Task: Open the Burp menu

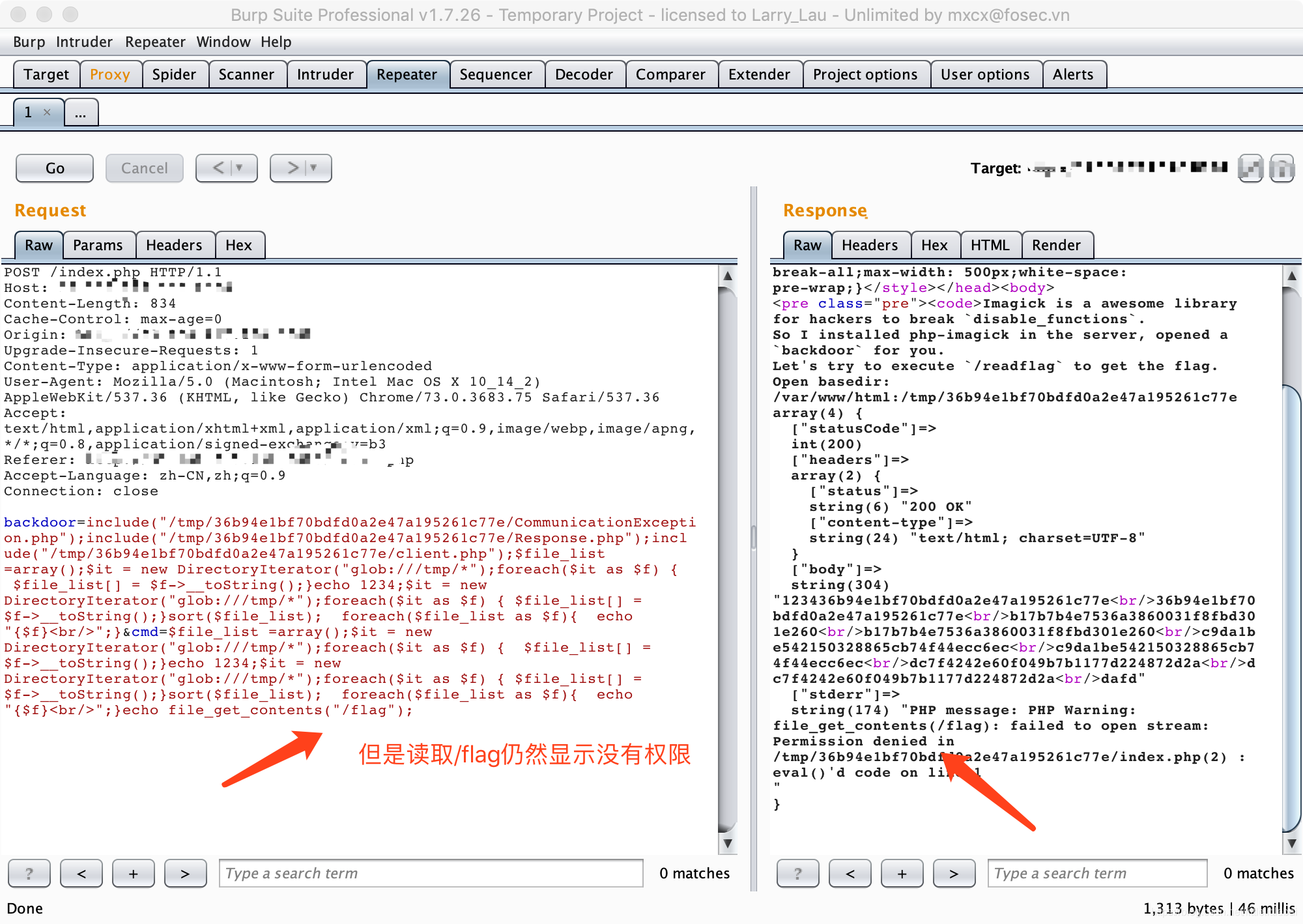Action: click(29, 42)
